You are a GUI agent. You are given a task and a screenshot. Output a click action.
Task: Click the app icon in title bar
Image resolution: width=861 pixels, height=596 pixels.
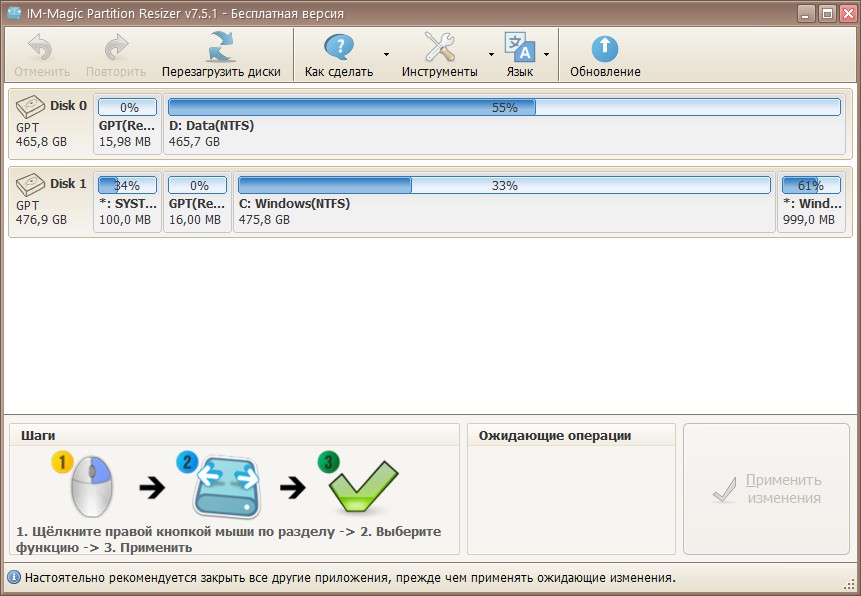(x=15, y=13)
